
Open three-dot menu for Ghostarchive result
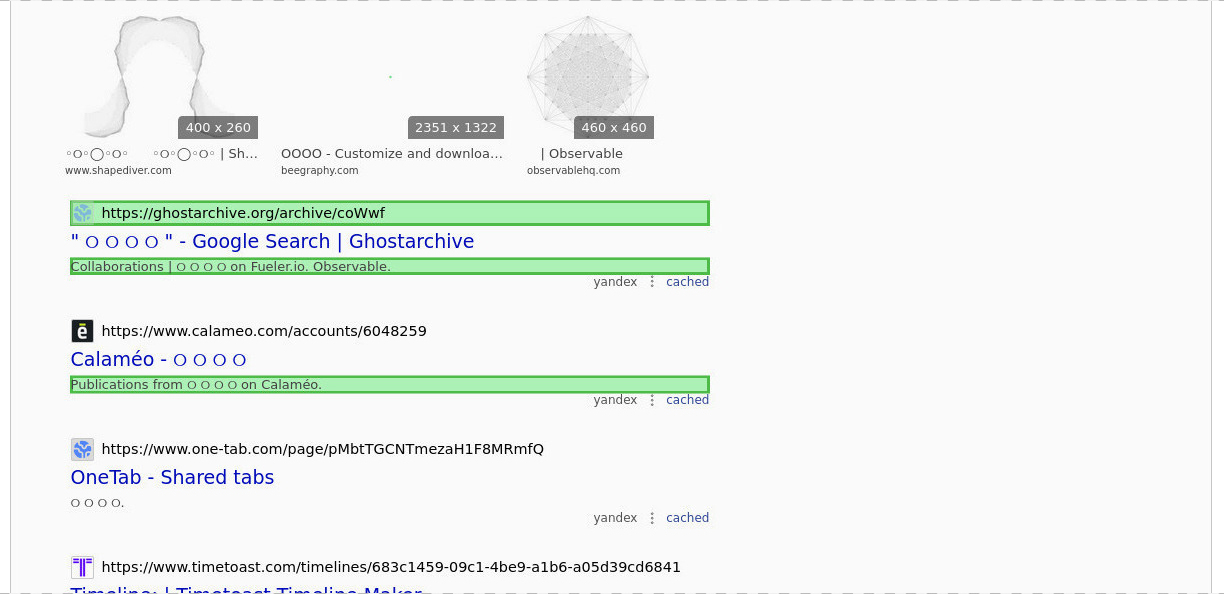coord(652,282)
